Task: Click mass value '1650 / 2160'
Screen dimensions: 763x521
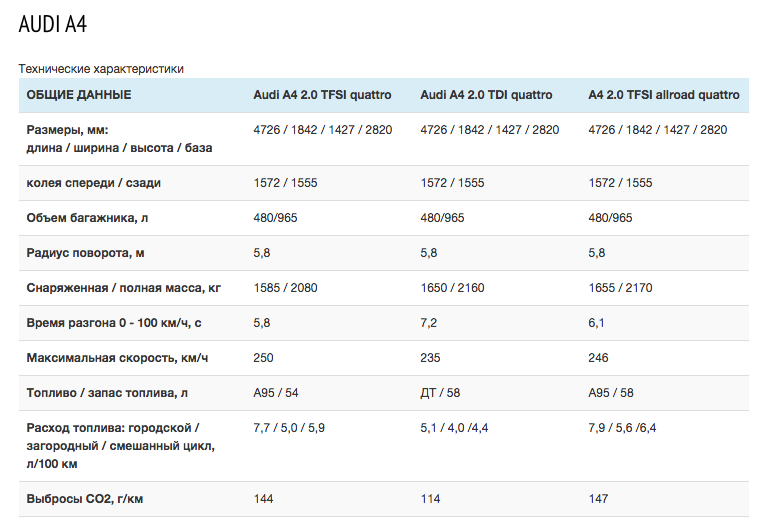Action: coord(453,288)
